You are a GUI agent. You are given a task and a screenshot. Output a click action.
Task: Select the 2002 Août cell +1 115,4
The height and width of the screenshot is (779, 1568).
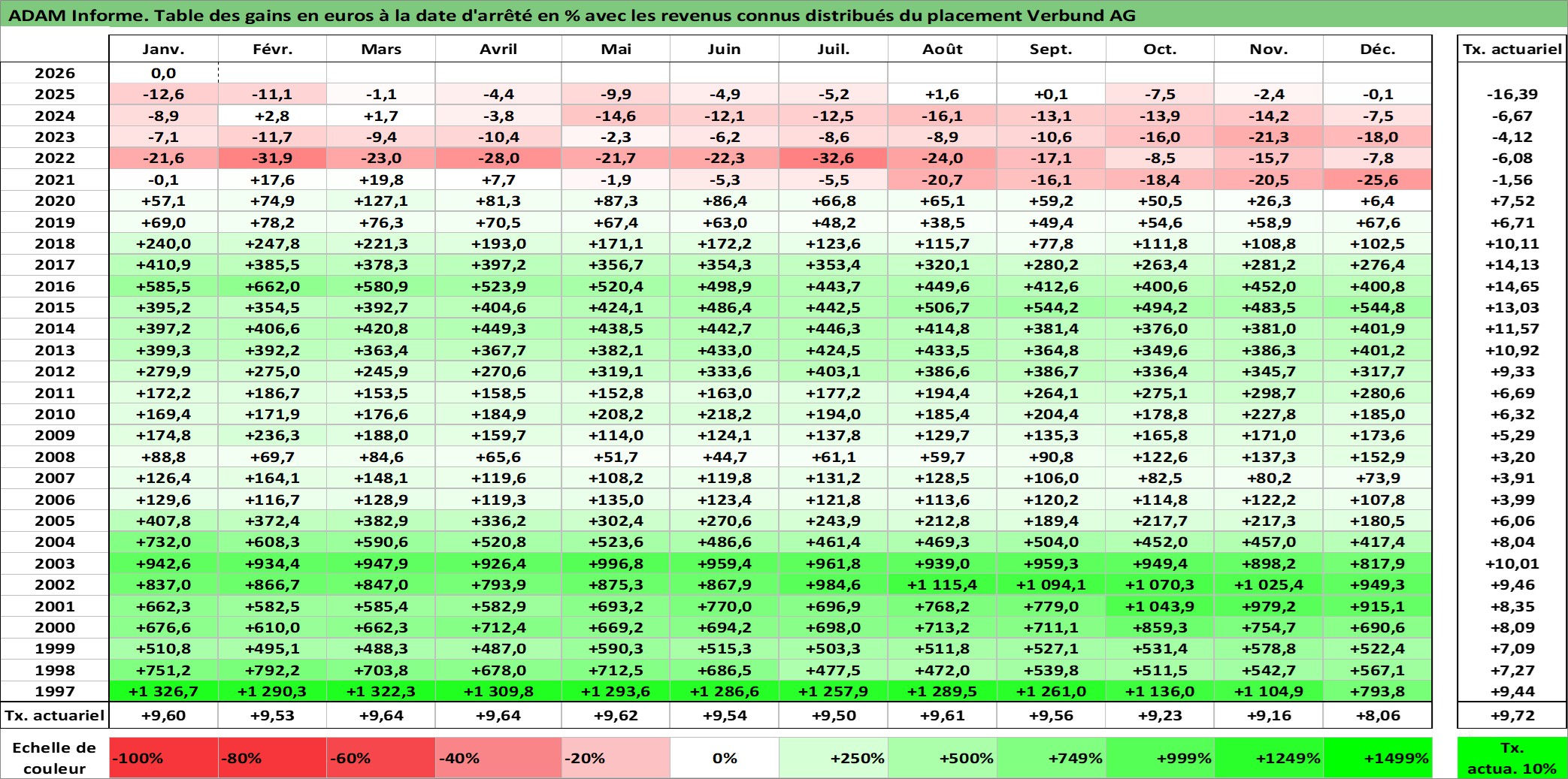click(943, 584)
